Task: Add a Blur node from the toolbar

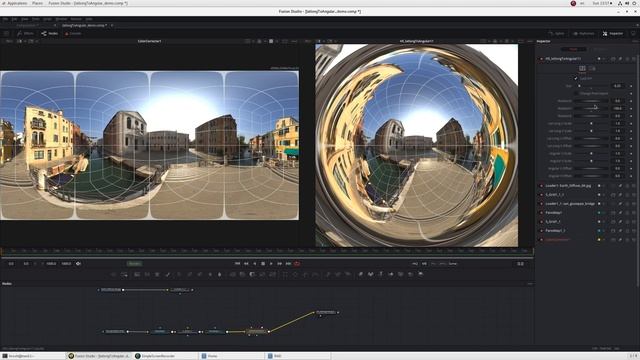Action: tap(220, 274)
